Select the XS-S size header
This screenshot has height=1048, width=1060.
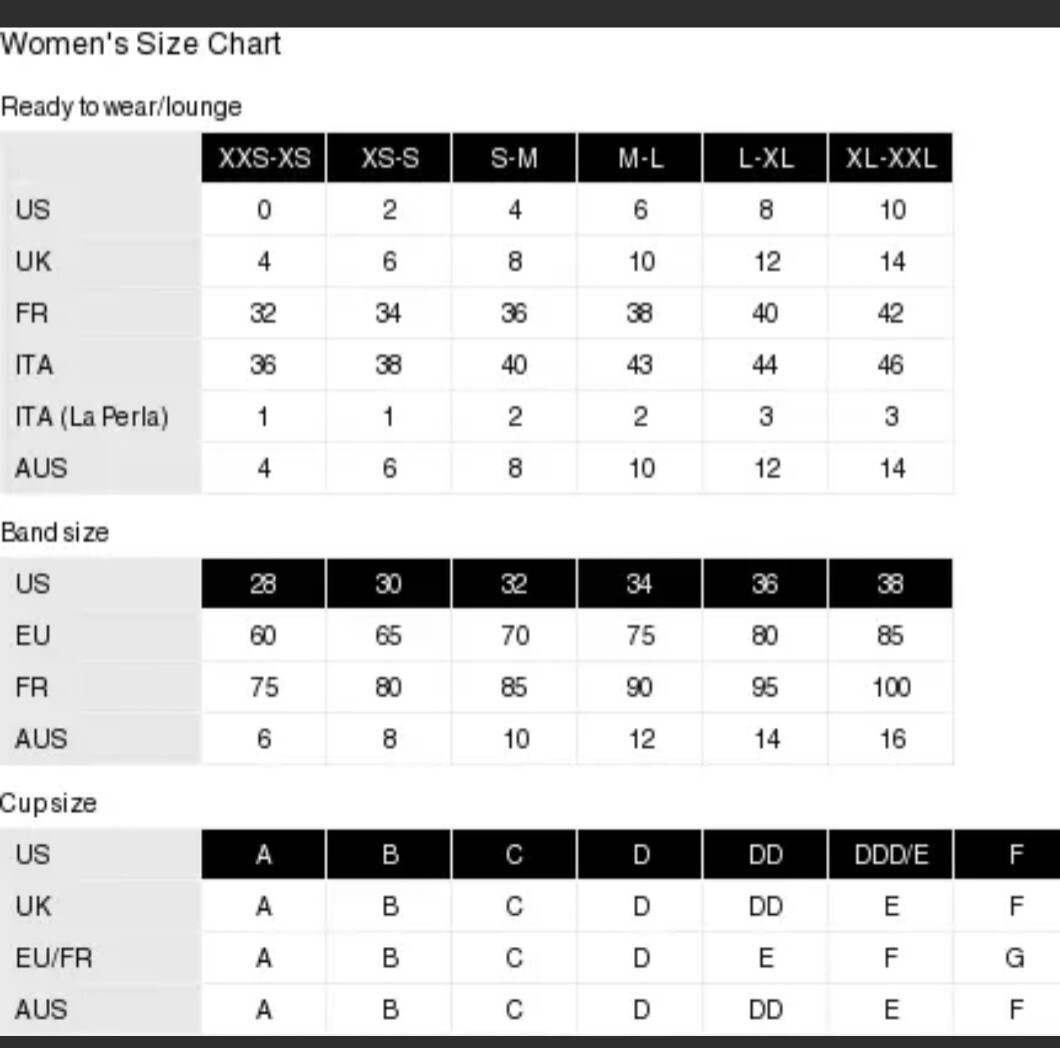click(389, 158)
